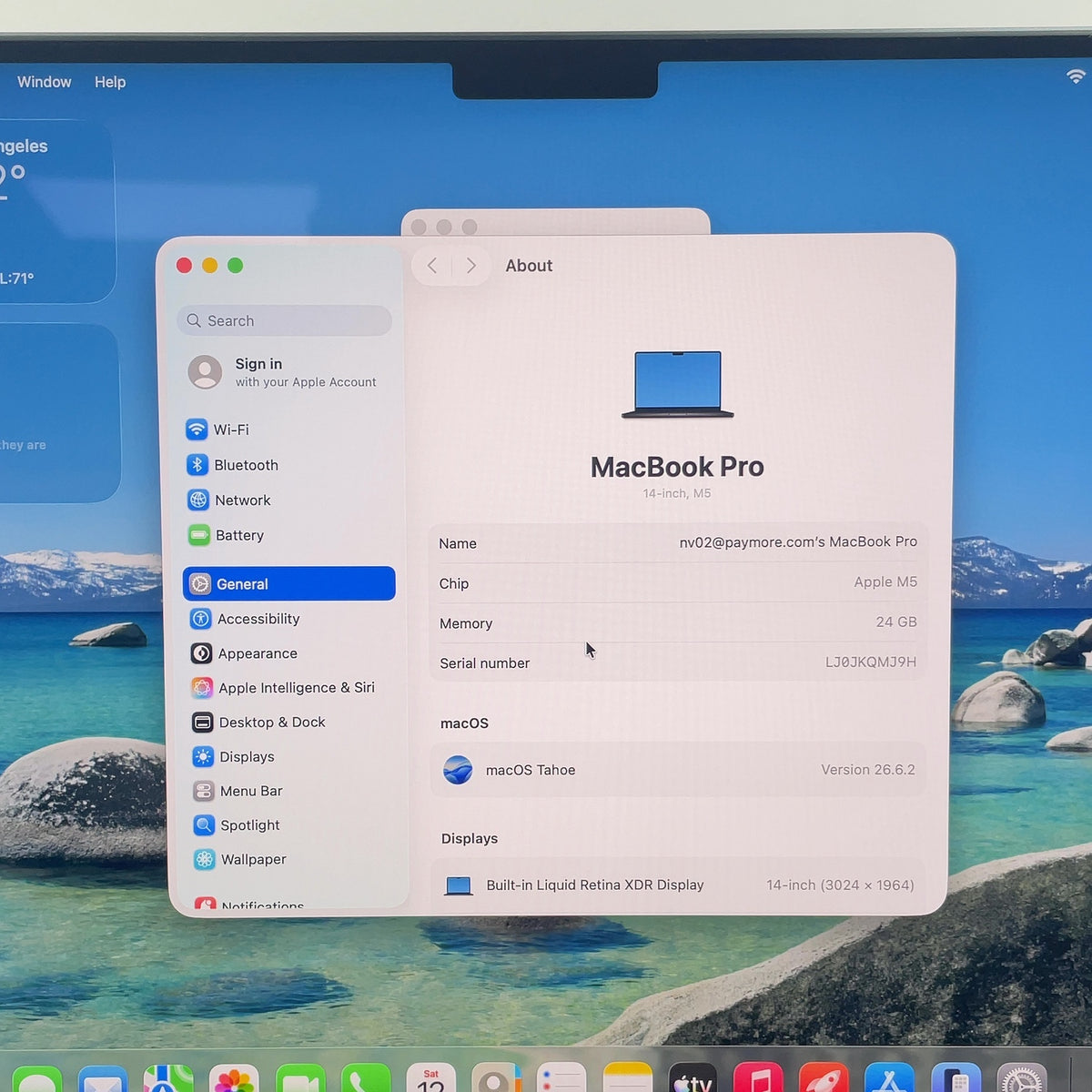This screenshot has height=1092, width=1092.
Task: Click the macOS Tahoe logo icon
Action: pyautogui.click(x=458, y=770)
